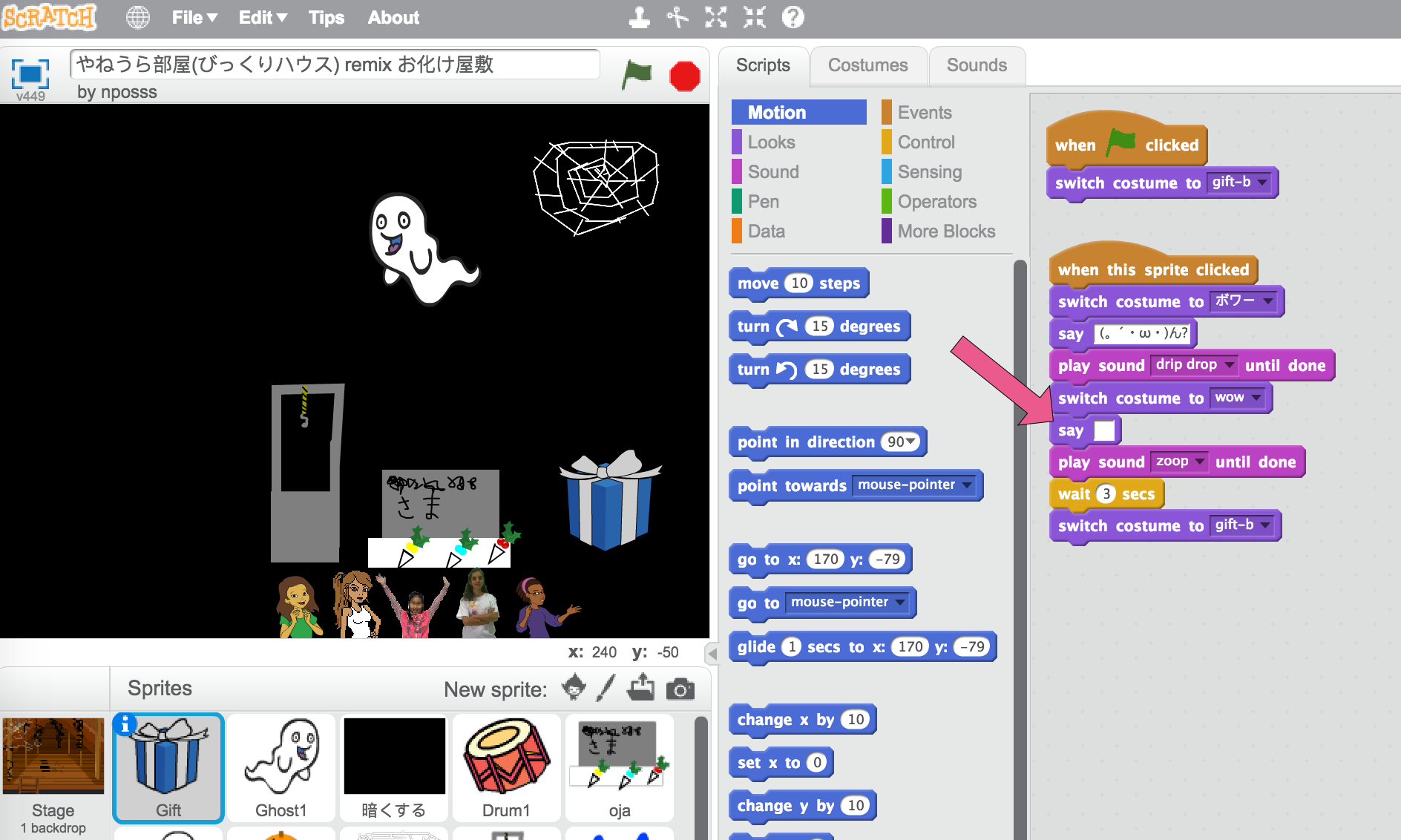Stop the project with red stop button
Image resolution: width=1401 pixels, height=840 pixels.
click(684, 76)
